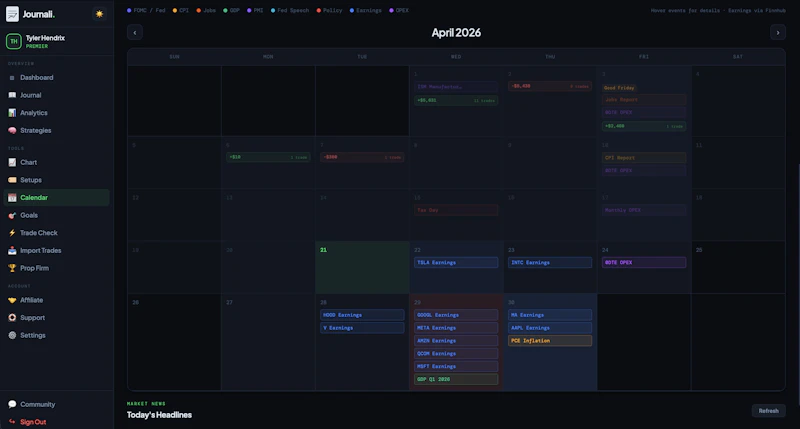The image size is (800, 429).
Task: Click the PREMIER plan badge
Action: [37, 46]
